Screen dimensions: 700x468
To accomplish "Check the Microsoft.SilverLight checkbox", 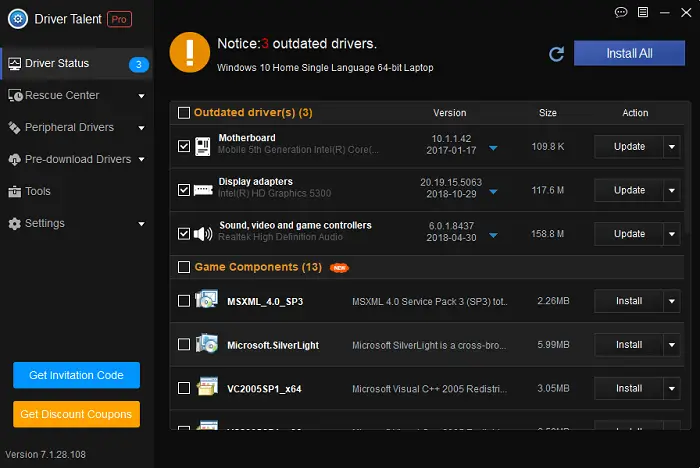I will (184, 344).
